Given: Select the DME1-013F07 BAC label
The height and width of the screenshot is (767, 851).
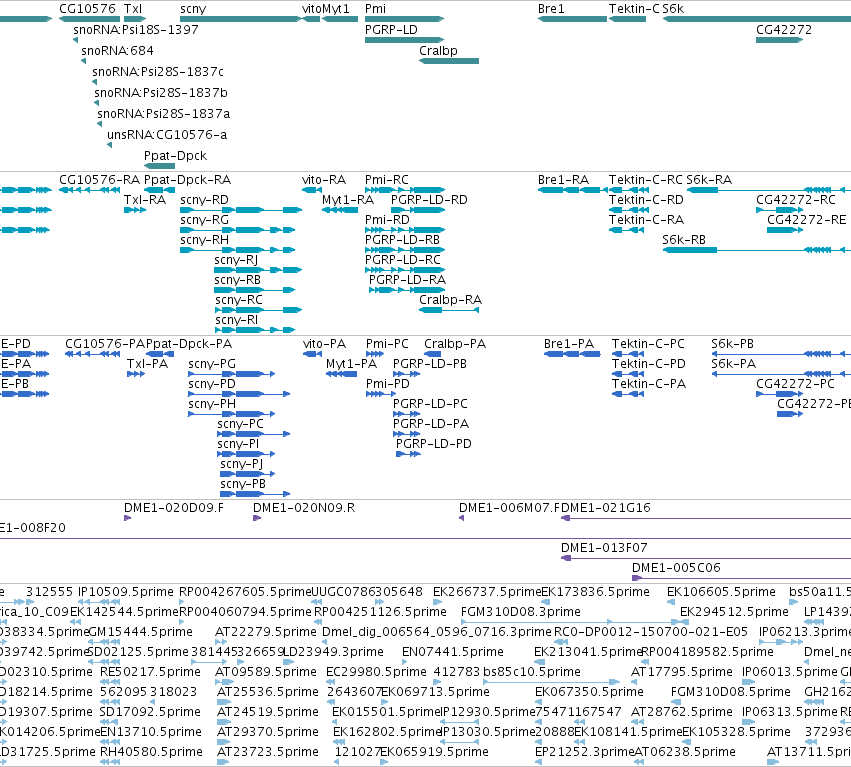Looking at the screenshot, I should pyautogui.click(x=604, y=548).
